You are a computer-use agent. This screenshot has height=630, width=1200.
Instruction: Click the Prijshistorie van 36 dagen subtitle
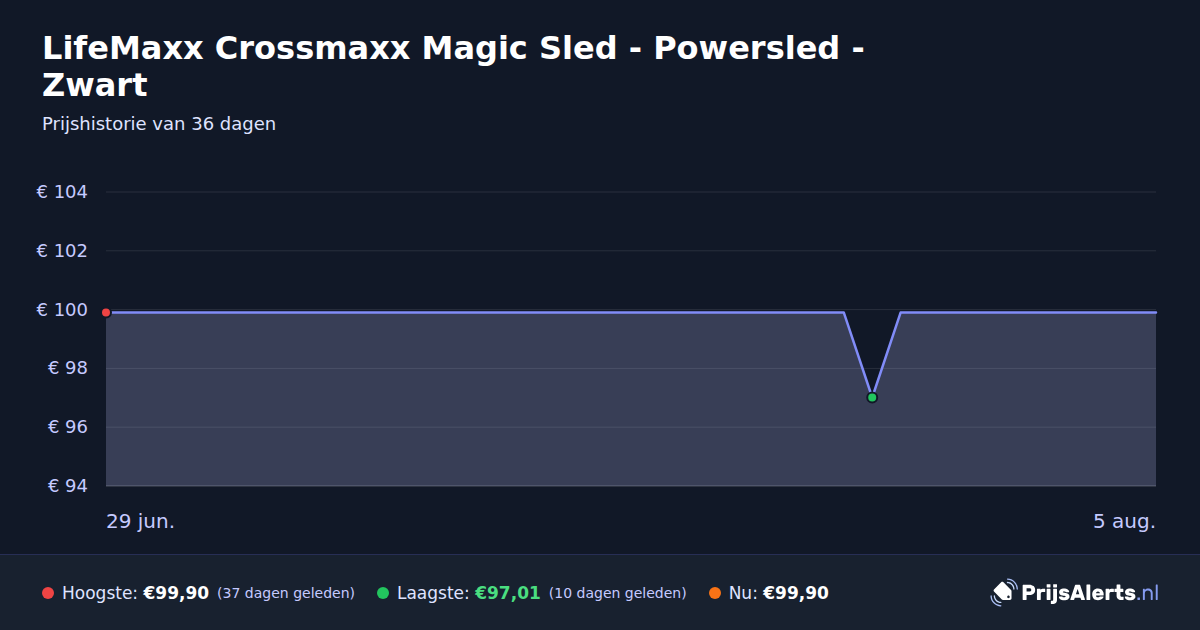tap(159, 124)
